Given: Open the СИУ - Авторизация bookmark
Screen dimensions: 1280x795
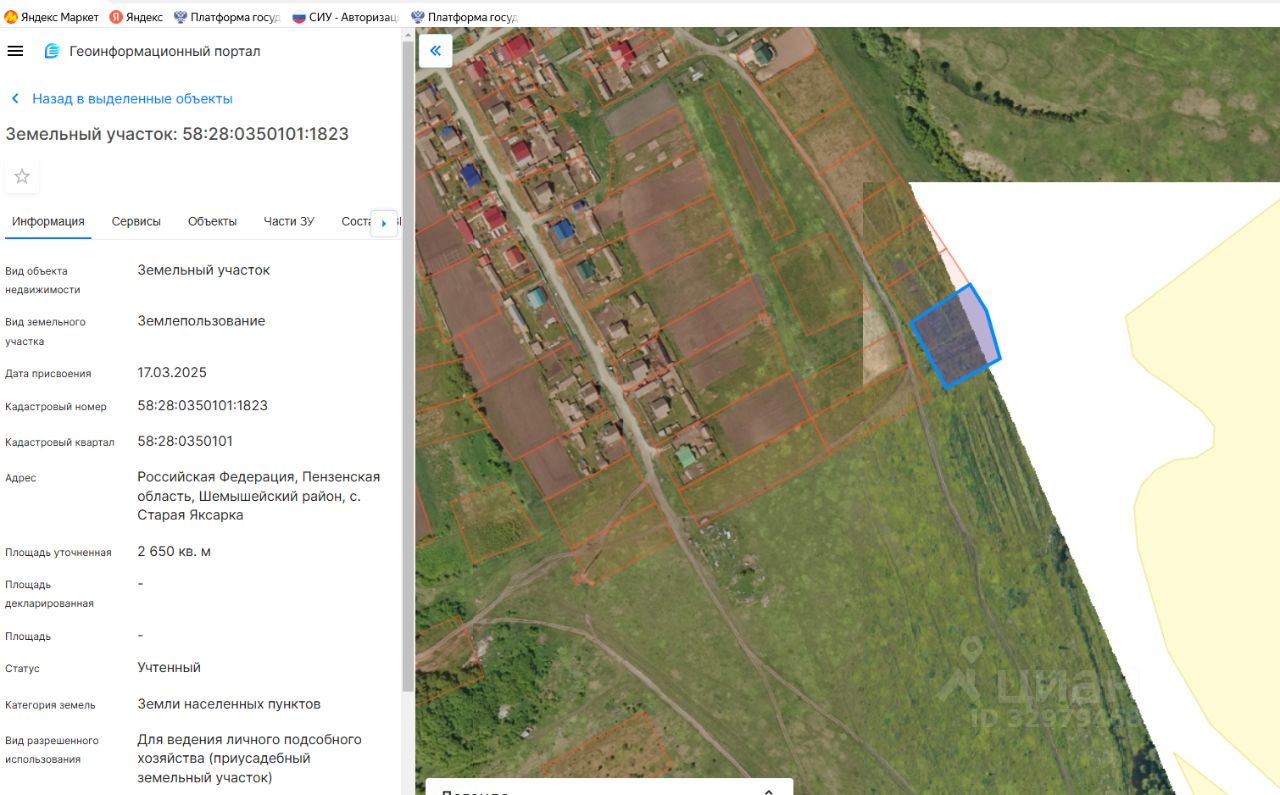Looking at the screenshot, I should [346, 17].
